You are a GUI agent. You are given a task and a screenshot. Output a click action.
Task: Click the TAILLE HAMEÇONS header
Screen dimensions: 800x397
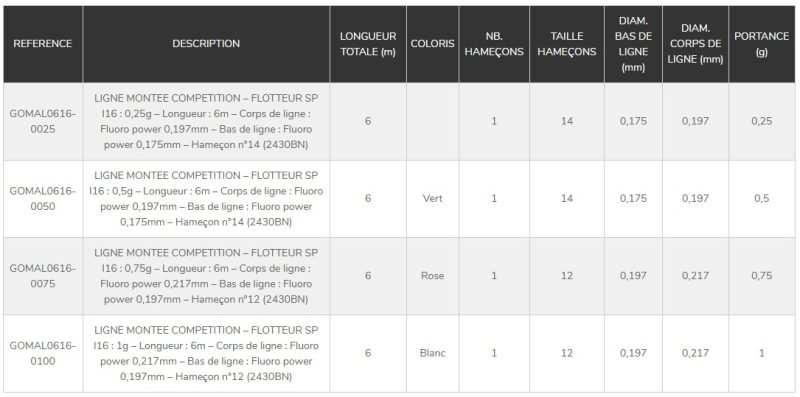pos(567,44)
